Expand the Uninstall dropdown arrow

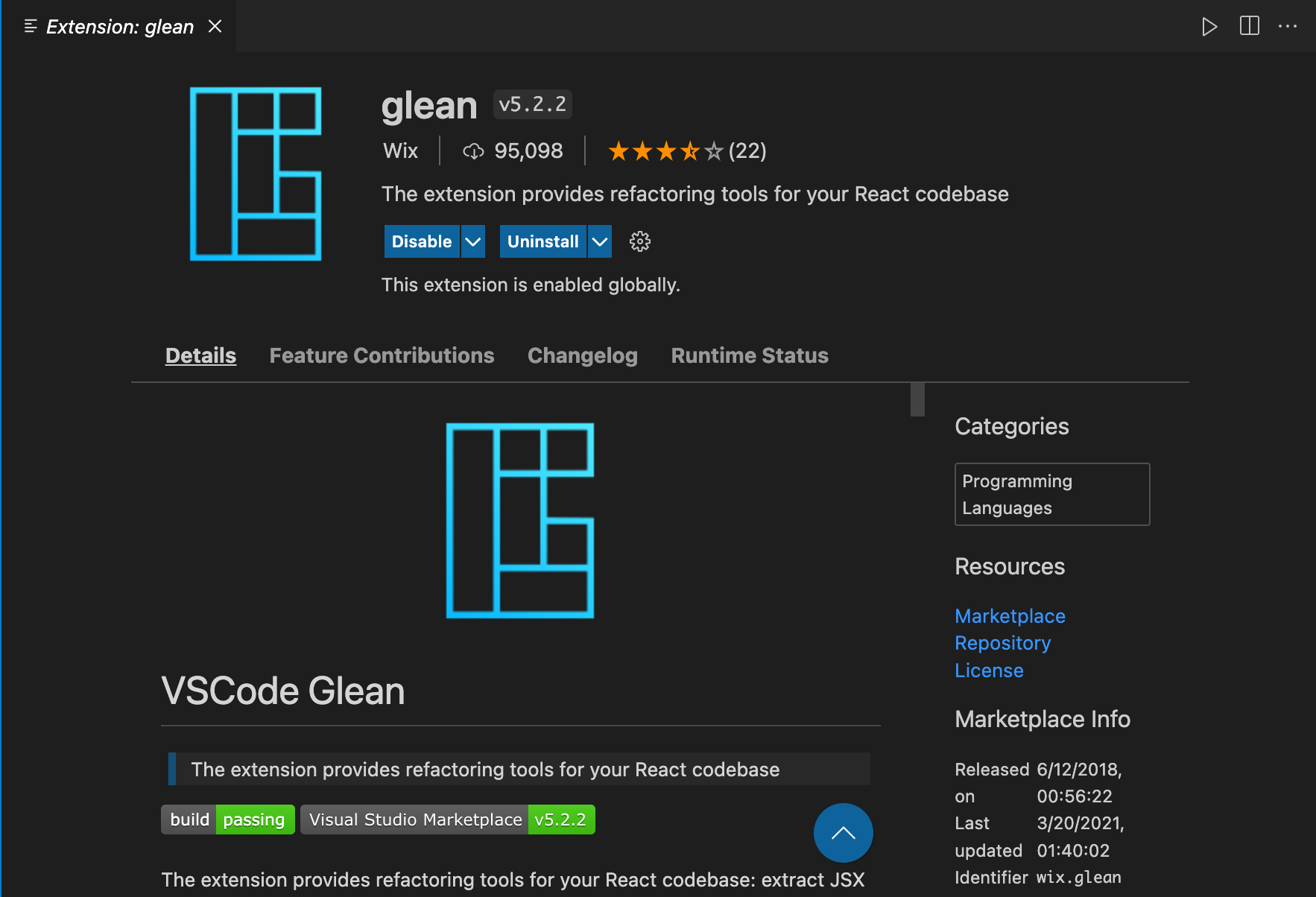click(x=600, y=241)
